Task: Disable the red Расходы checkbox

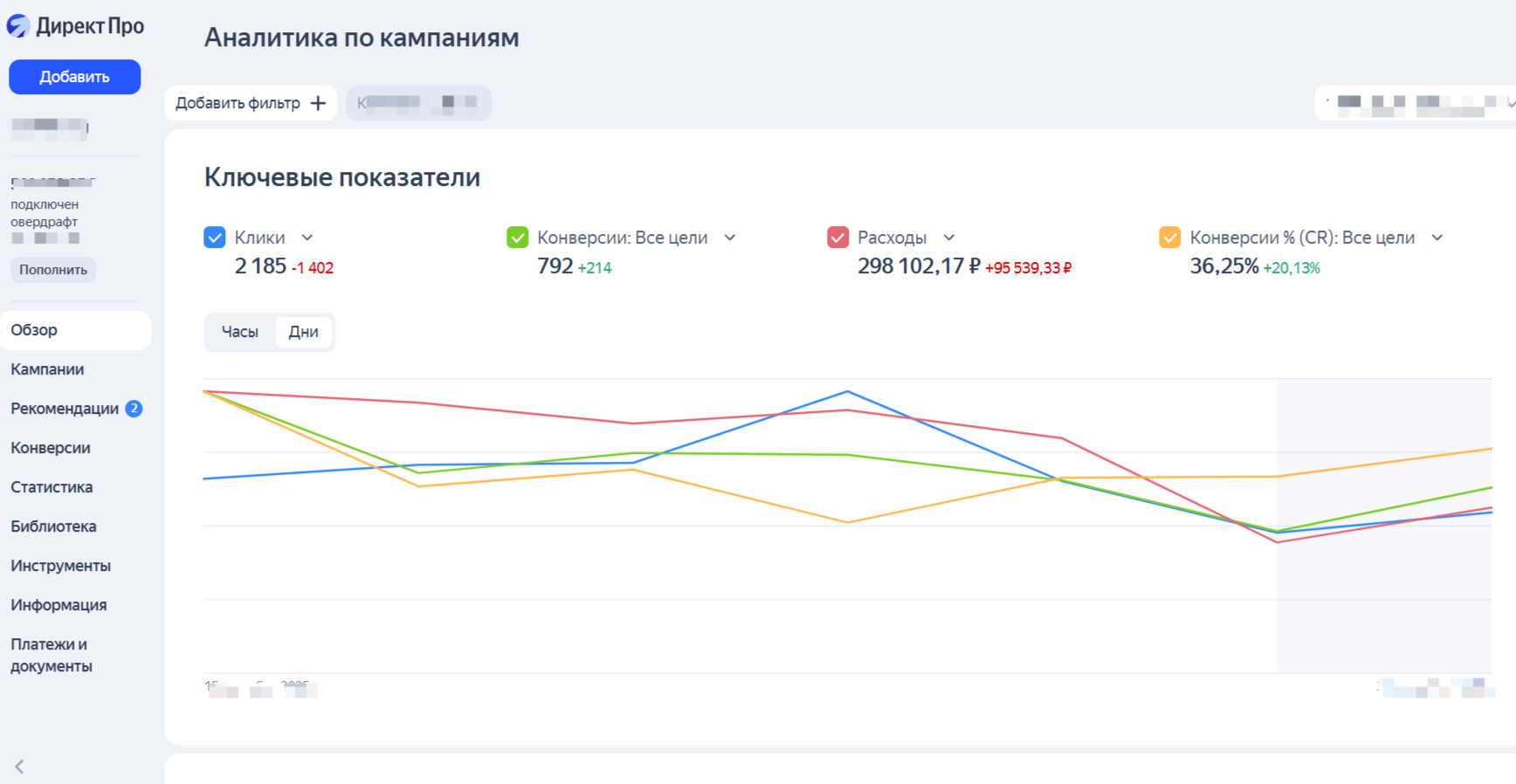Action: [837, 237]
